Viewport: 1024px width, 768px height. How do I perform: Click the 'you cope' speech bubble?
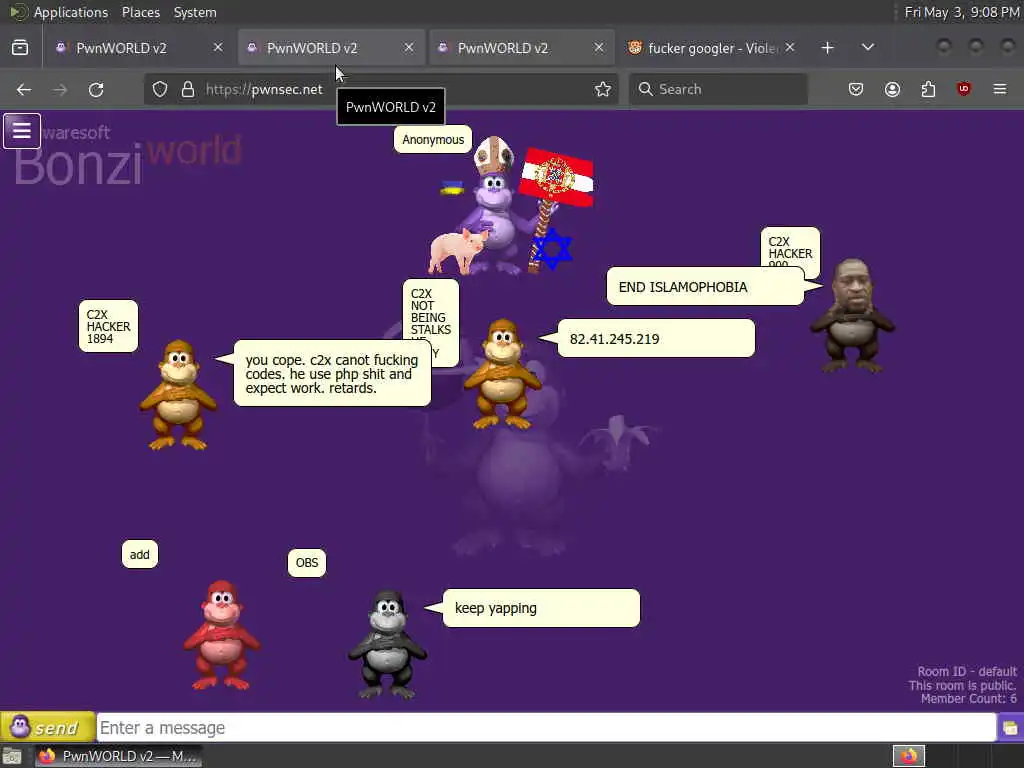[332, 374]
